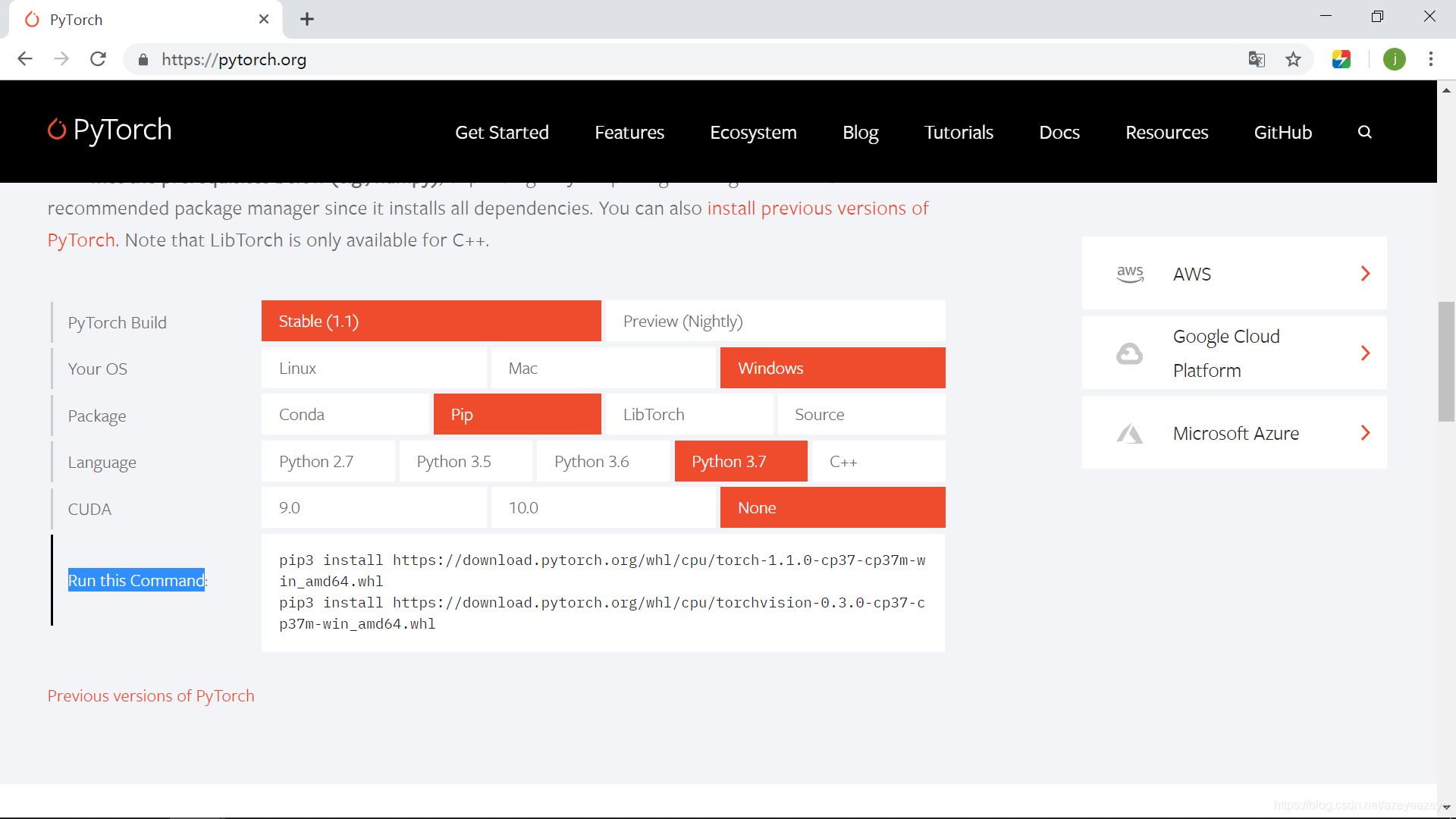1456x819 pixels.
Task: Expand Google Cloud Platform chevron
Action: (1365, 353)
